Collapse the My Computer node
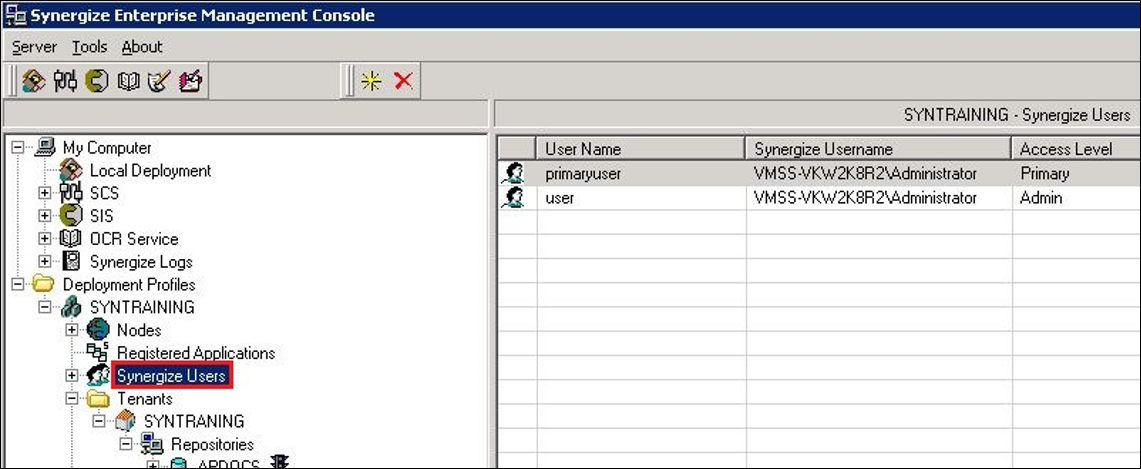Viewport: 1141px width, 469px height. tap(17, 148)
